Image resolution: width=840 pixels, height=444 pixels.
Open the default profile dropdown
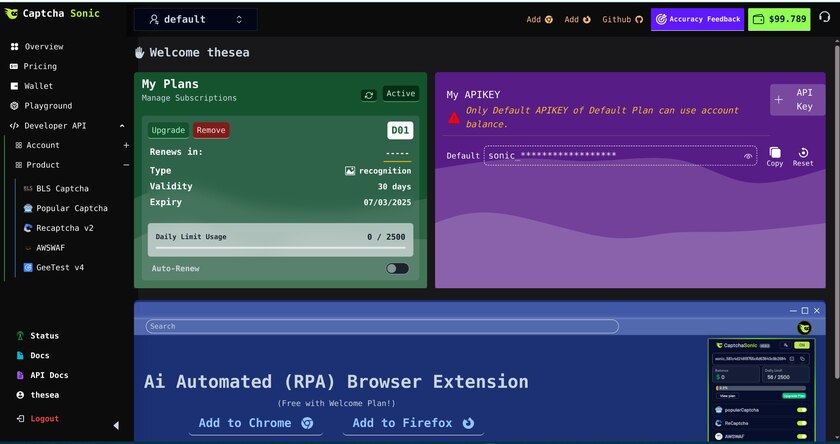click(x=195, y=19)
